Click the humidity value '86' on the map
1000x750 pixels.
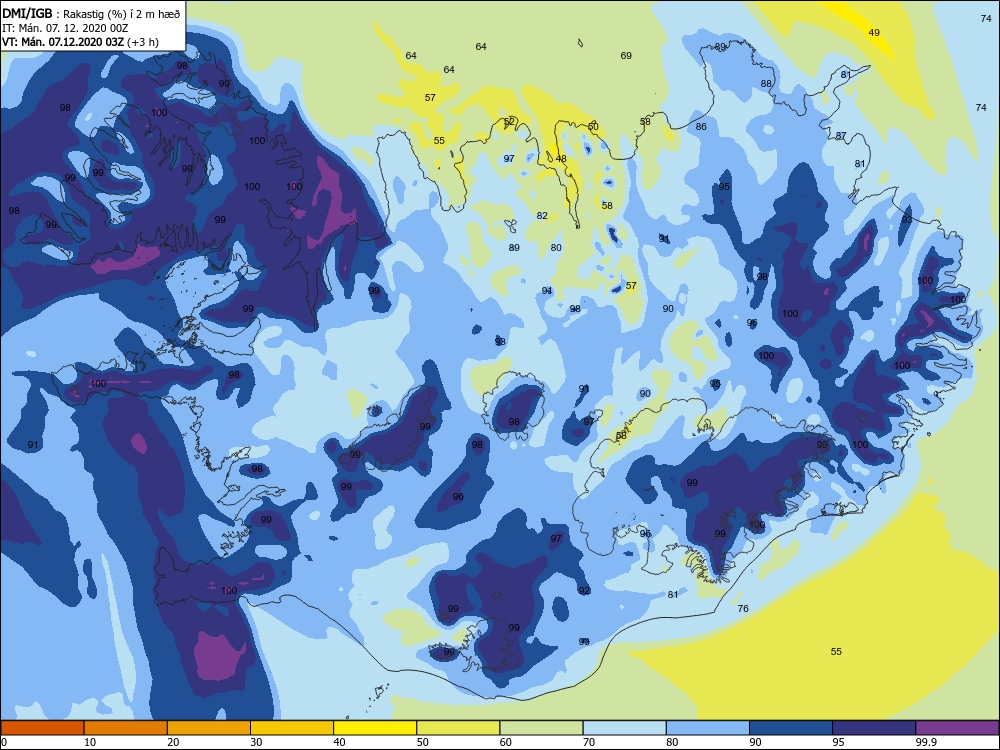701,127
